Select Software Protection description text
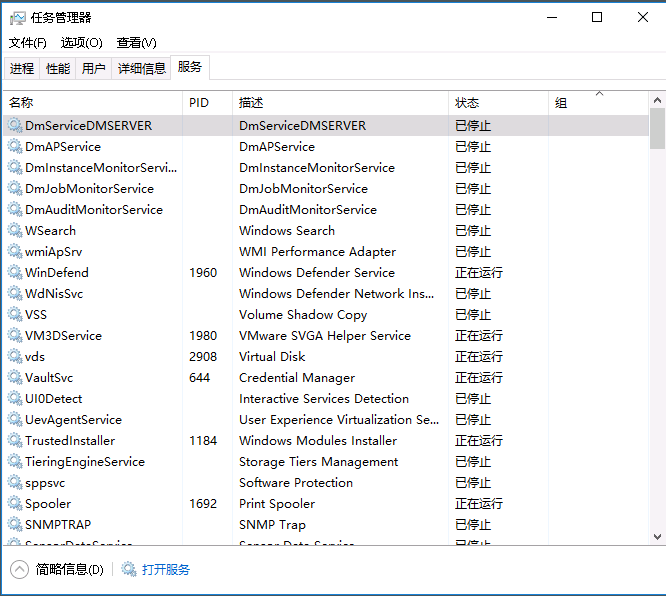This screenshot has height=596, width=666. click(296, 483)
